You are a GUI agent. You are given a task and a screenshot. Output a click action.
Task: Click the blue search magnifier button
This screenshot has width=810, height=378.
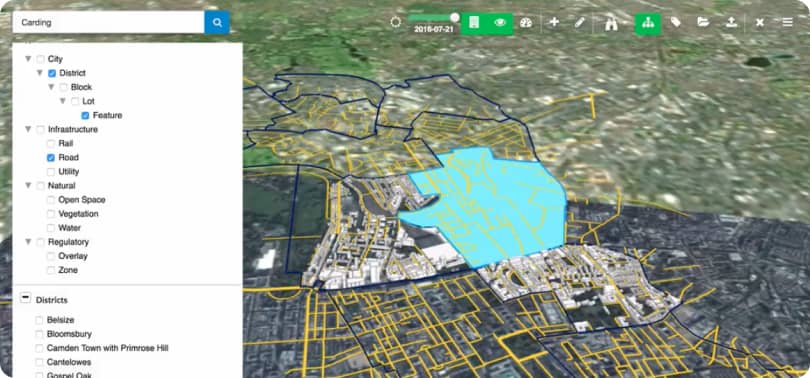pos(217,23)
